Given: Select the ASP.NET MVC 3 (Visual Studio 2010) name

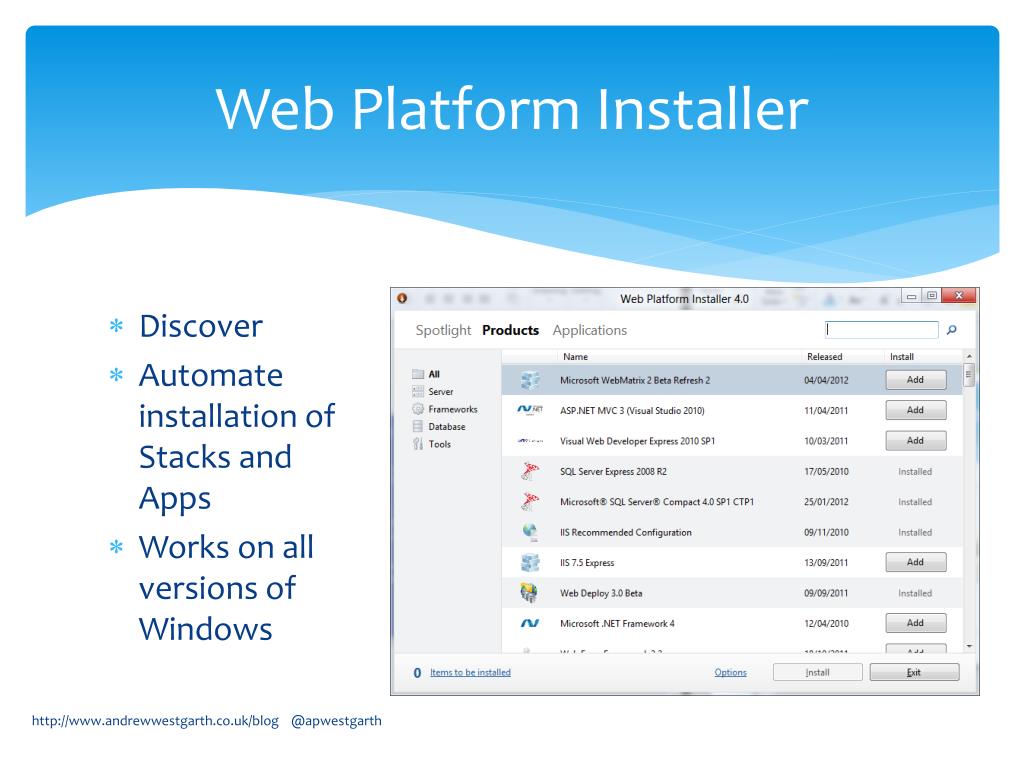Looking at the screenshot, I should click(632, 411).
